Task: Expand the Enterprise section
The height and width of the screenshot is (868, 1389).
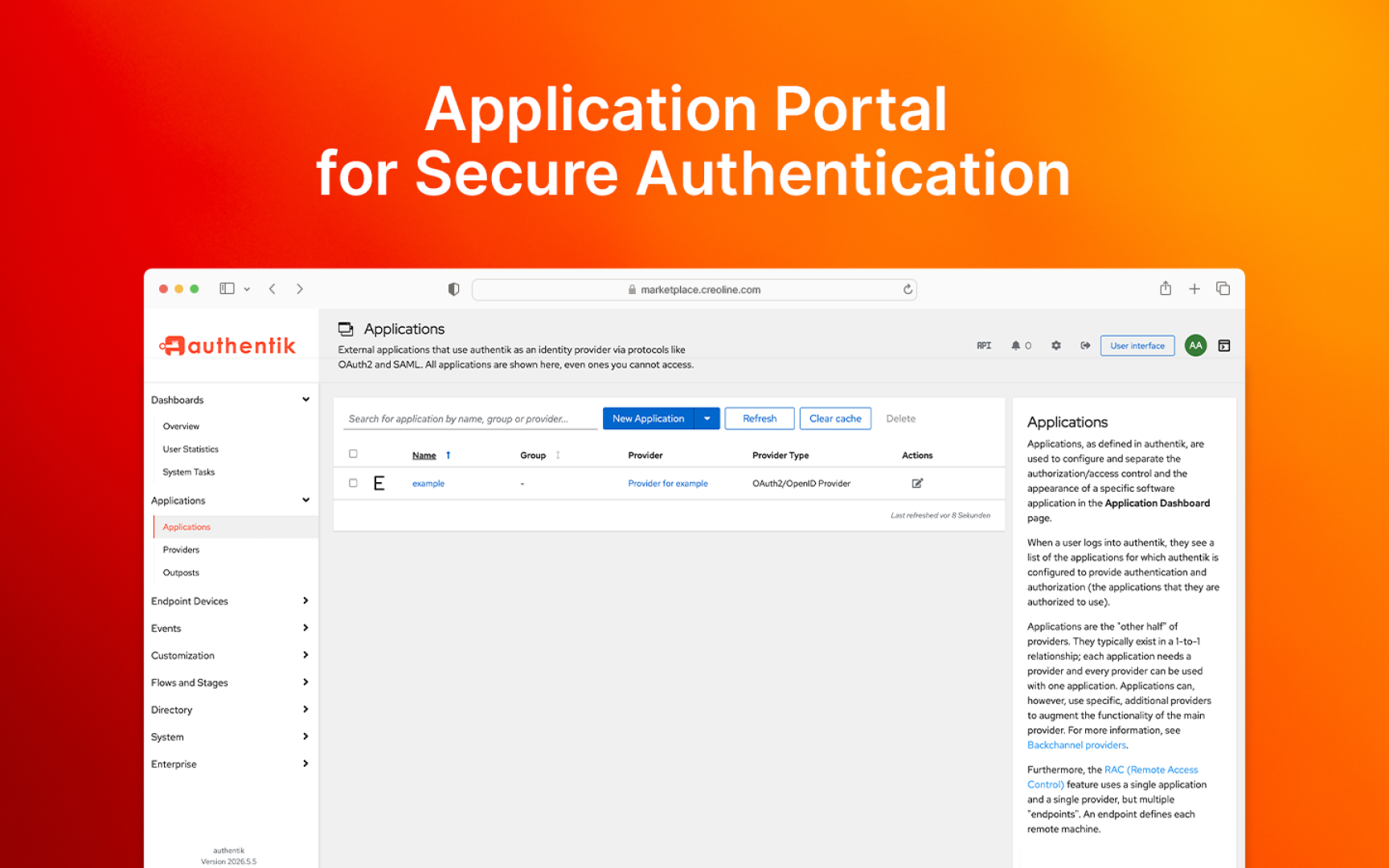Action: pos(305,764)
